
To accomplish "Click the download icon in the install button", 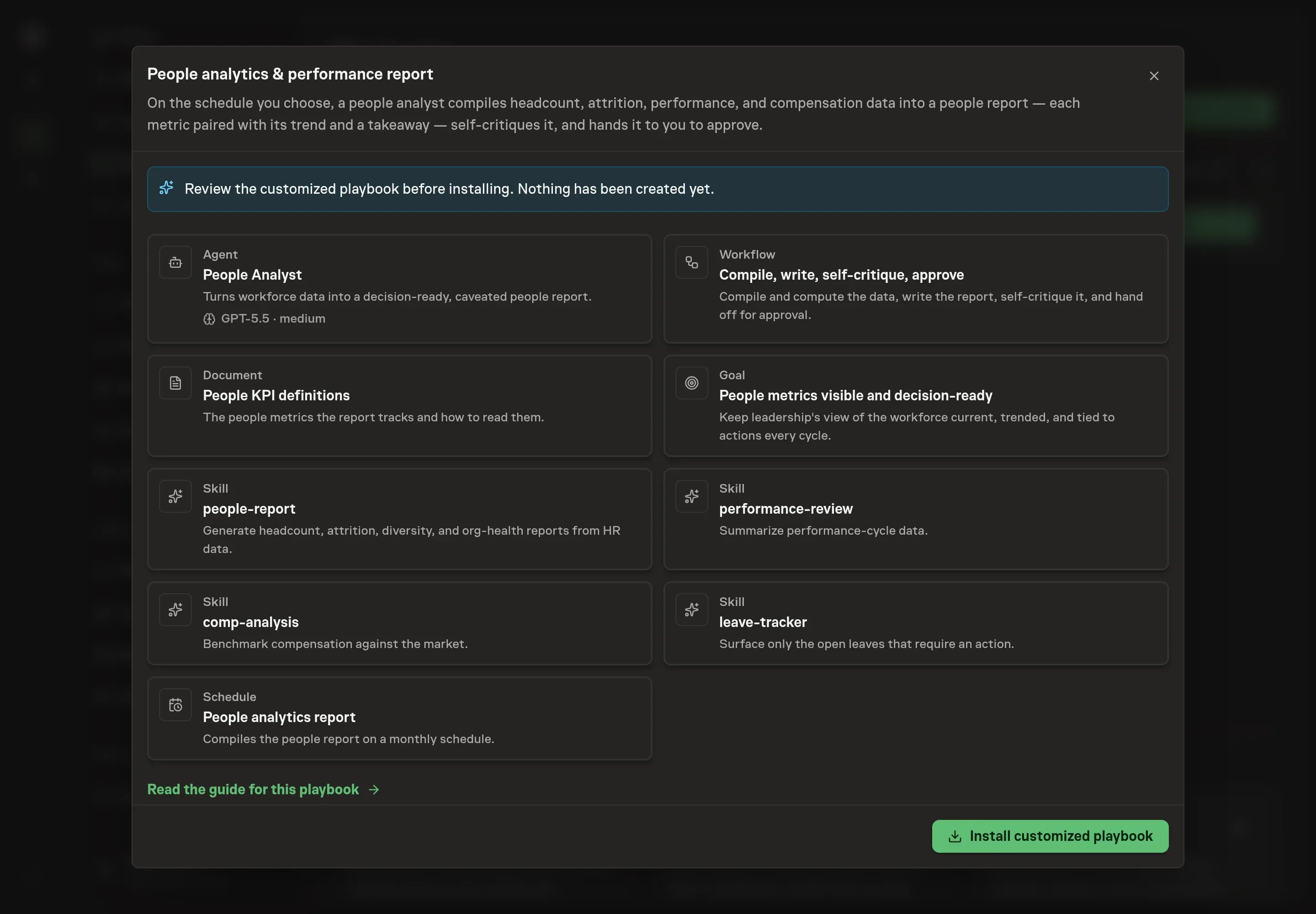I will coord(955,837).
